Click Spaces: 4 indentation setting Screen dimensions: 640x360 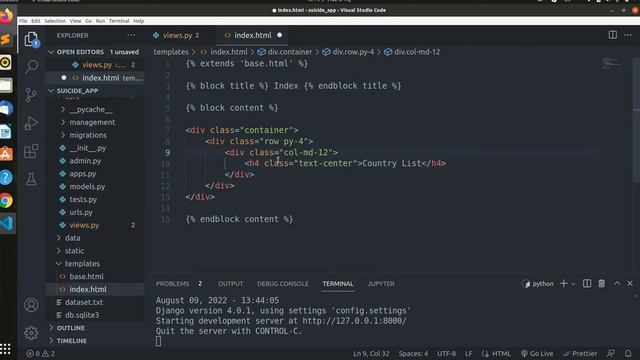[413, 353]
